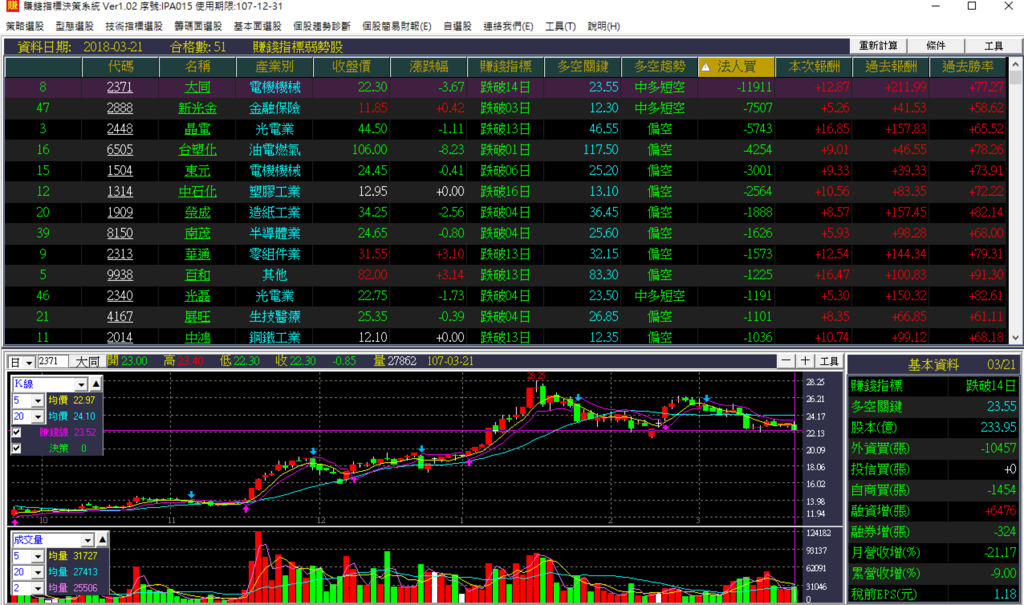Click the top-right 工具 button
This screenshot has width=1024, height=605.
(x=993, y=46)
